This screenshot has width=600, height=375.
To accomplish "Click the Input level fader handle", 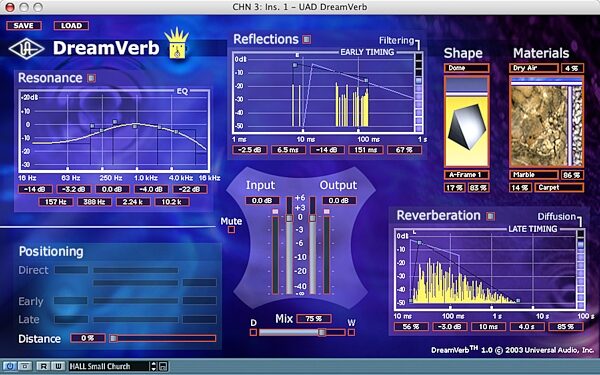I will tap(289, 218).
